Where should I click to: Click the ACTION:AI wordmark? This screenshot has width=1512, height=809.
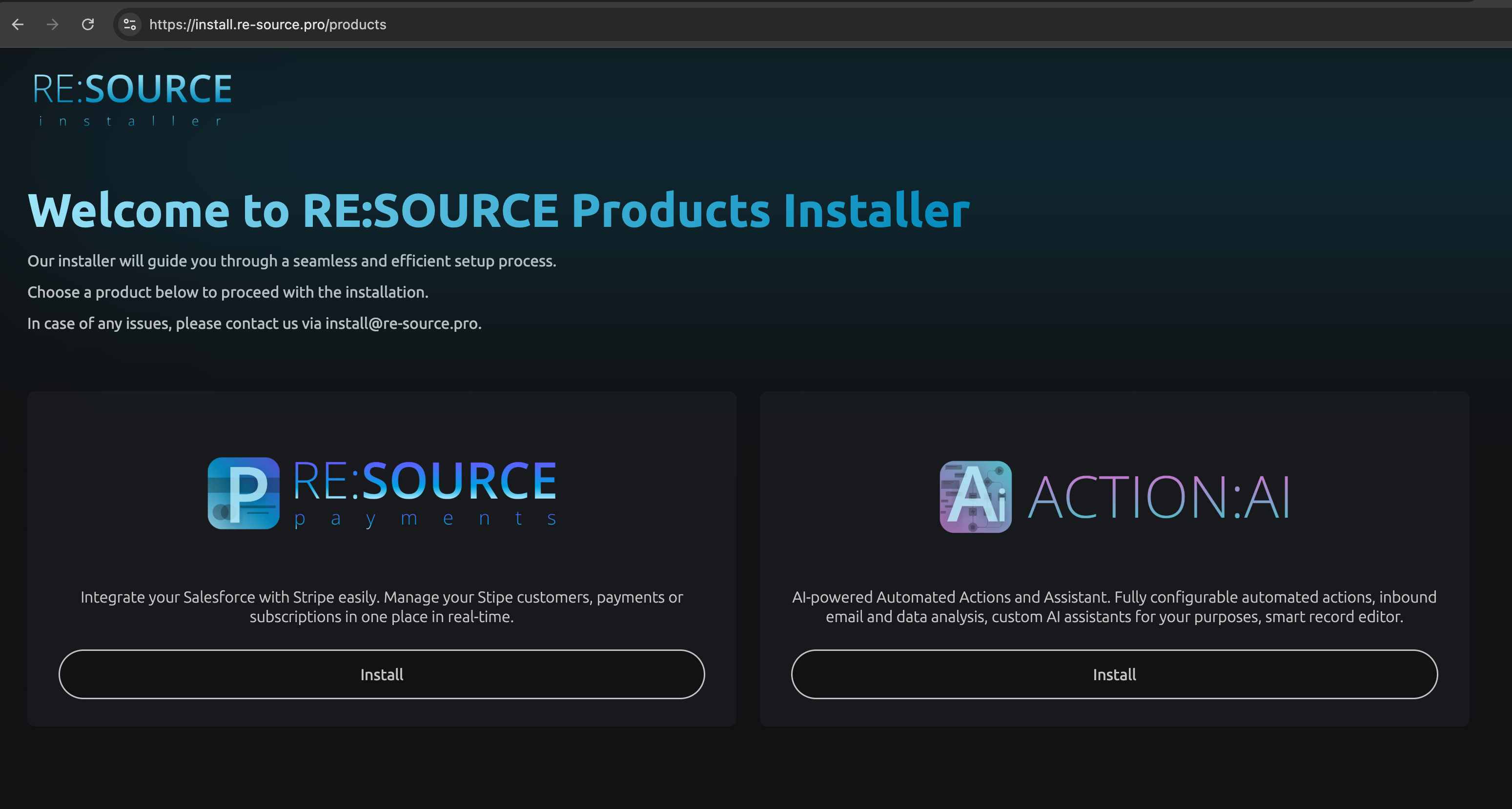[1159, 497]
